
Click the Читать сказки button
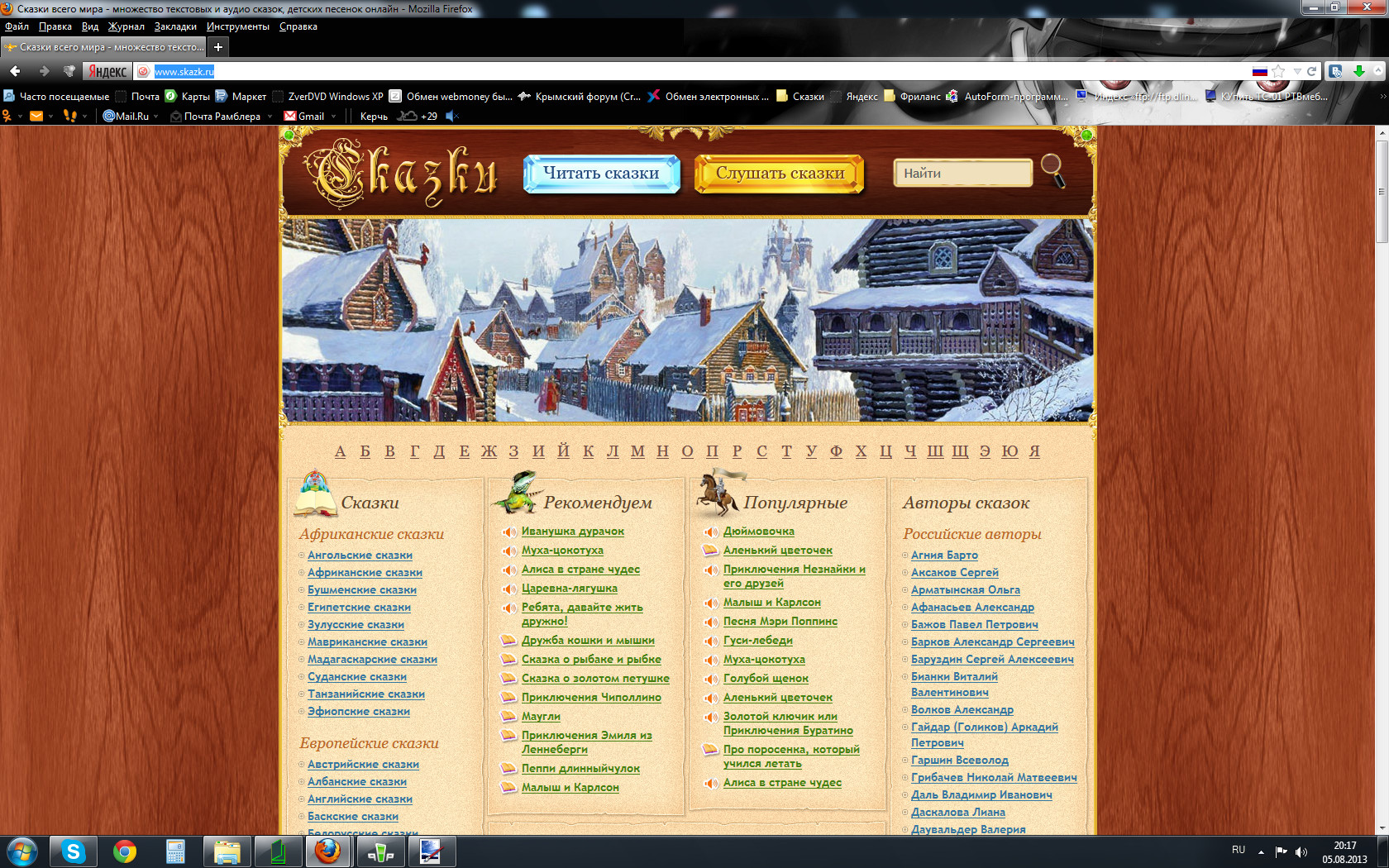click(601, 174)
